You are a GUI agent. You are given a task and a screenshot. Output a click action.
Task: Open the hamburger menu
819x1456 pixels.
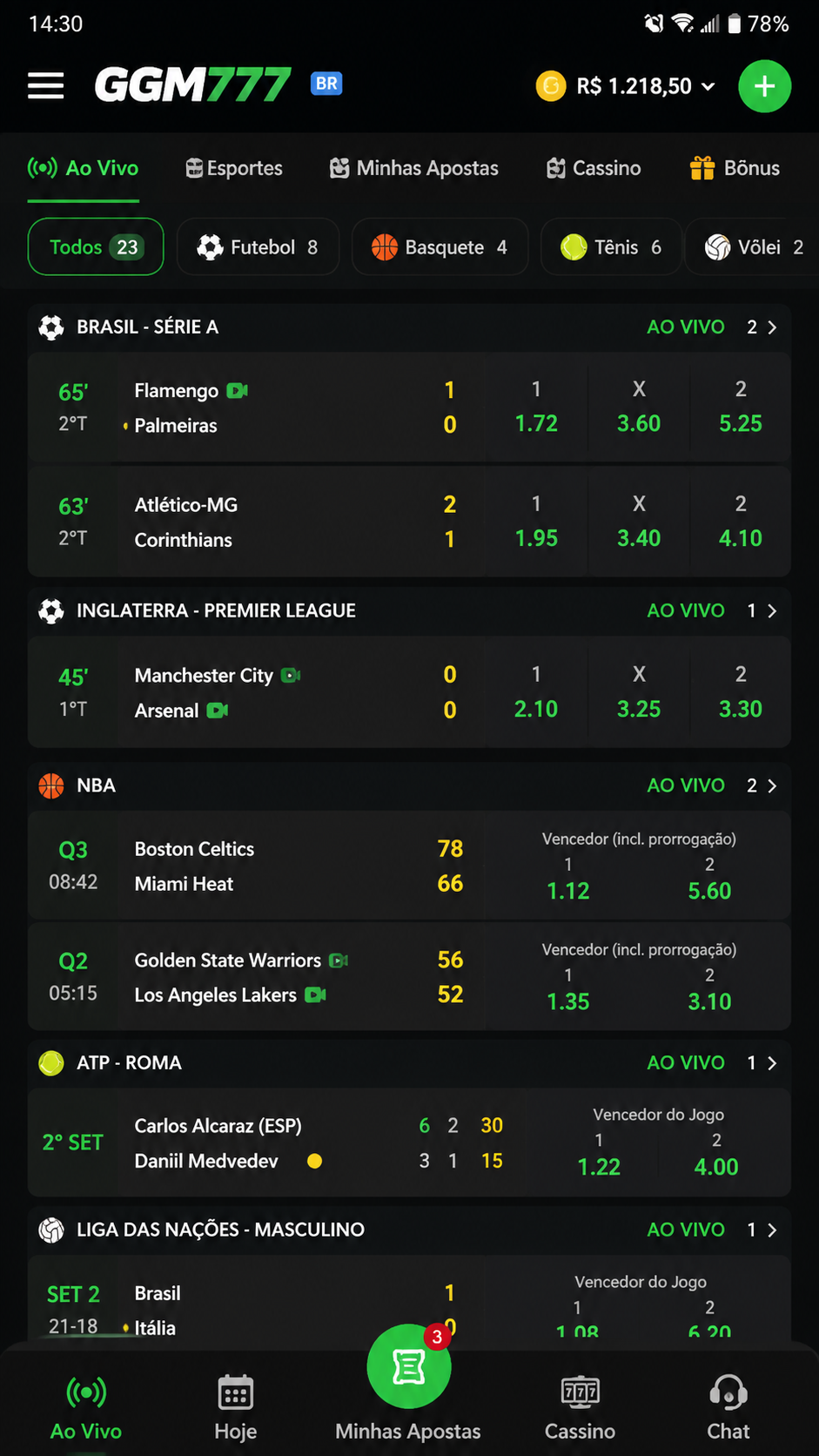pos(45,85)
